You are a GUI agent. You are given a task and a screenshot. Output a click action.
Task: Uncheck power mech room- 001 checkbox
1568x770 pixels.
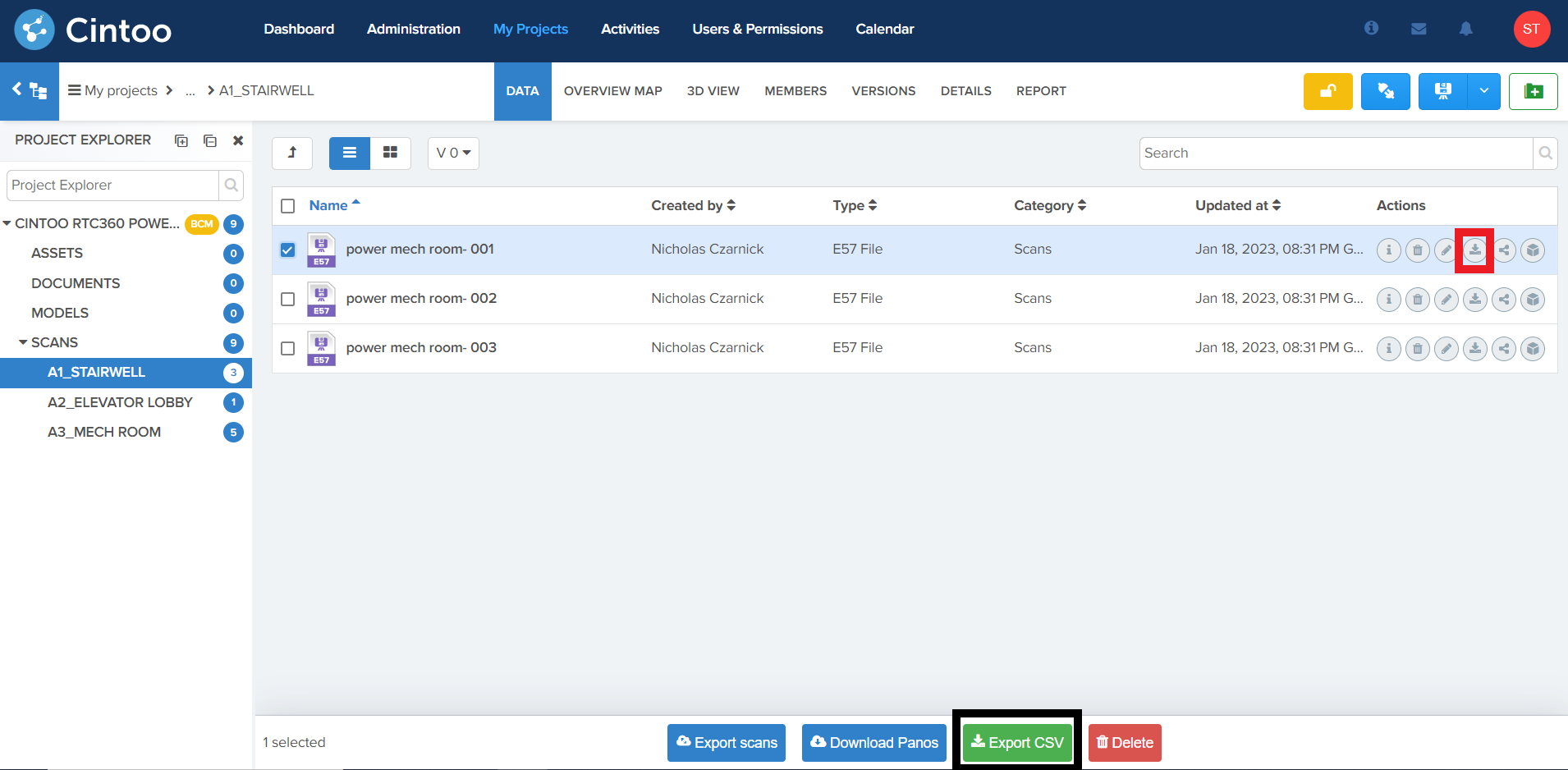click(x=287, y=250)
